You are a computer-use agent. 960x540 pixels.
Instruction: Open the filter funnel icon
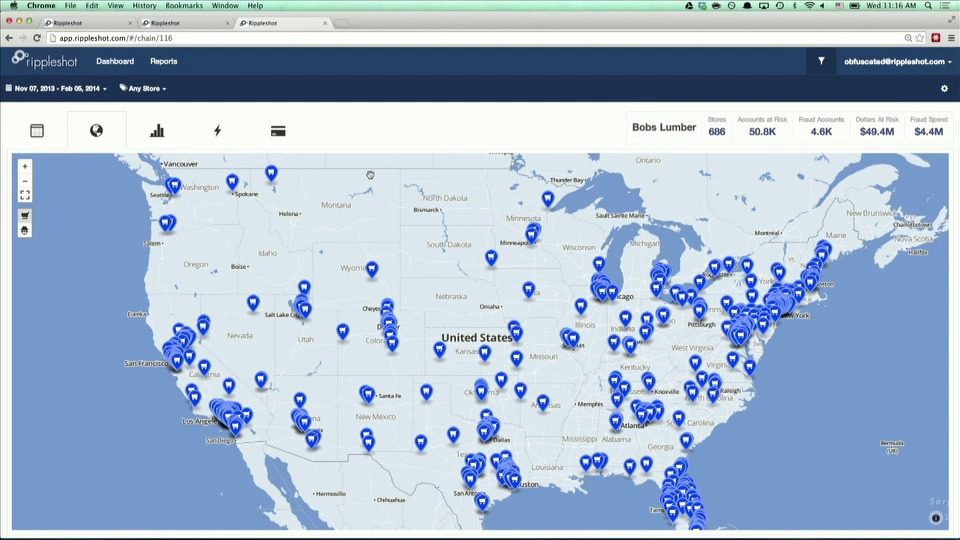tap(821, 61)
